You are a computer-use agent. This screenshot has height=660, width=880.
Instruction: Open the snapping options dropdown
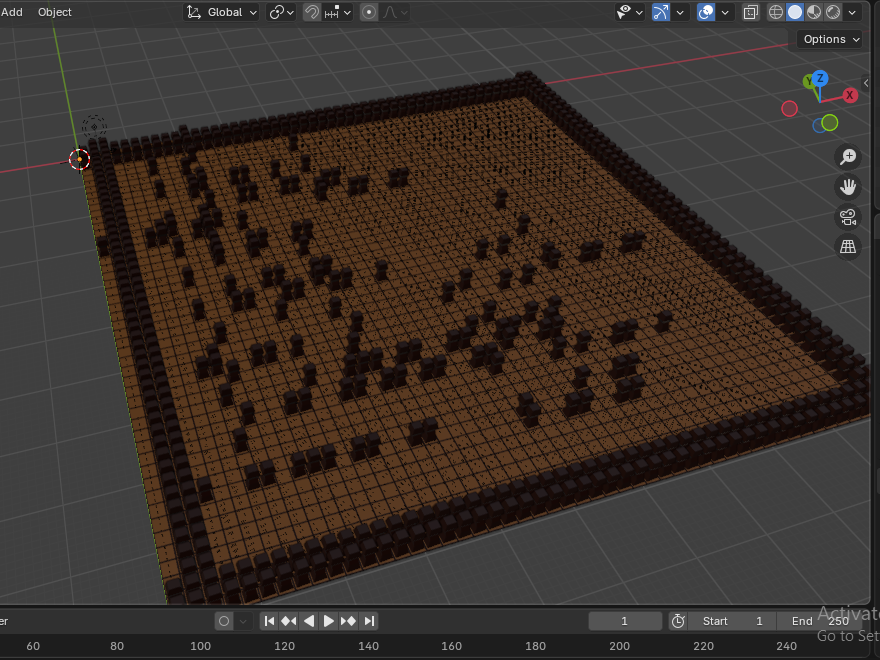coord(337,12)
